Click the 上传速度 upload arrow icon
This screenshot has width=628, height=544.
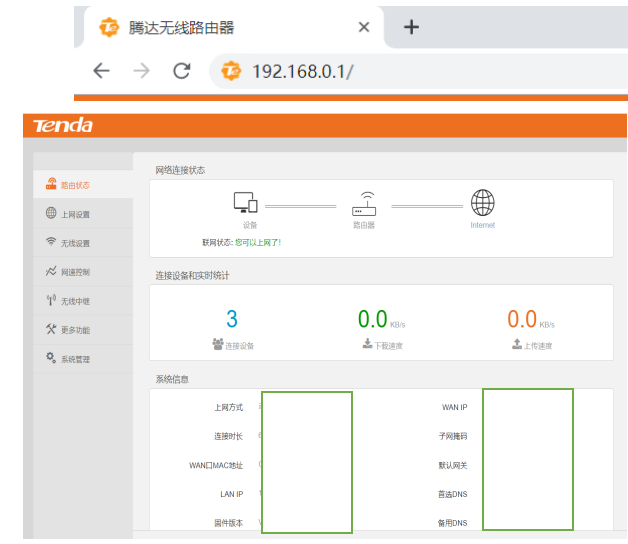point(516,344)
